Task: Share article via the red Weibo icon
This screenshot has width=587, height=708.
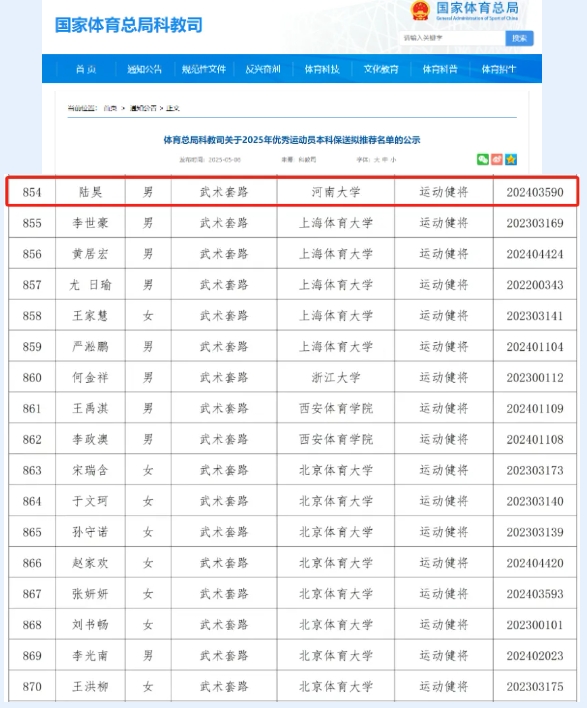Action: [x=497, y=159]
